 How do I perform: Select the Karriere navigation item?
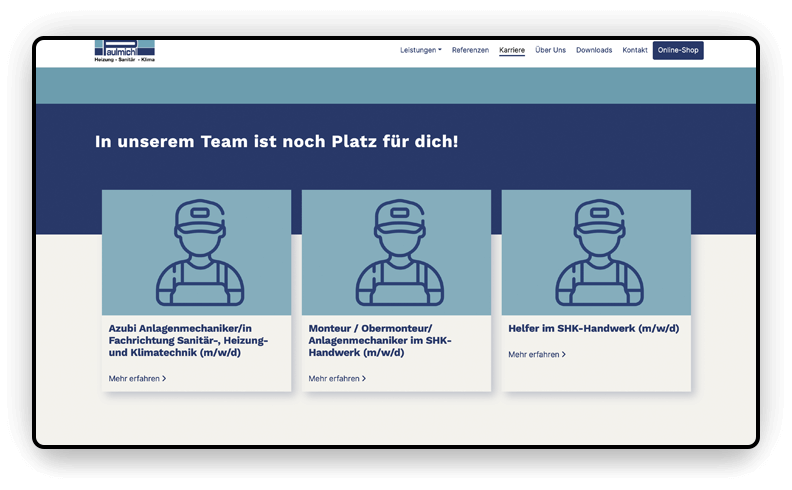pos(512,50)
